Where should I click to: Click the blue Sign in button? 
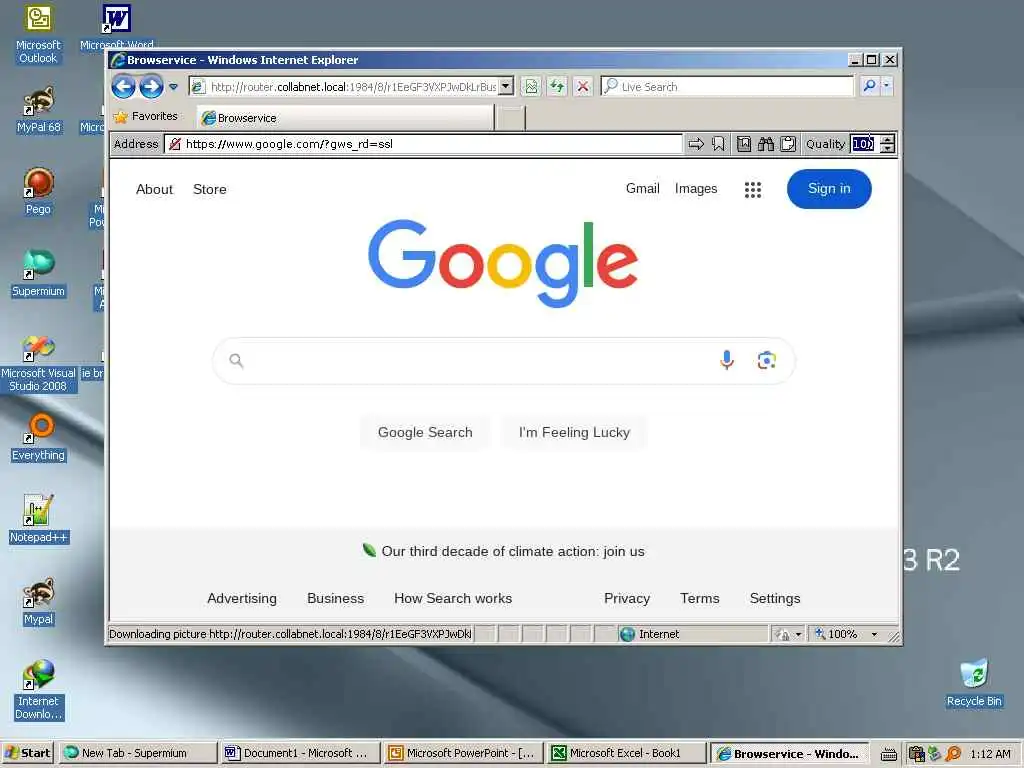point(829,189)
